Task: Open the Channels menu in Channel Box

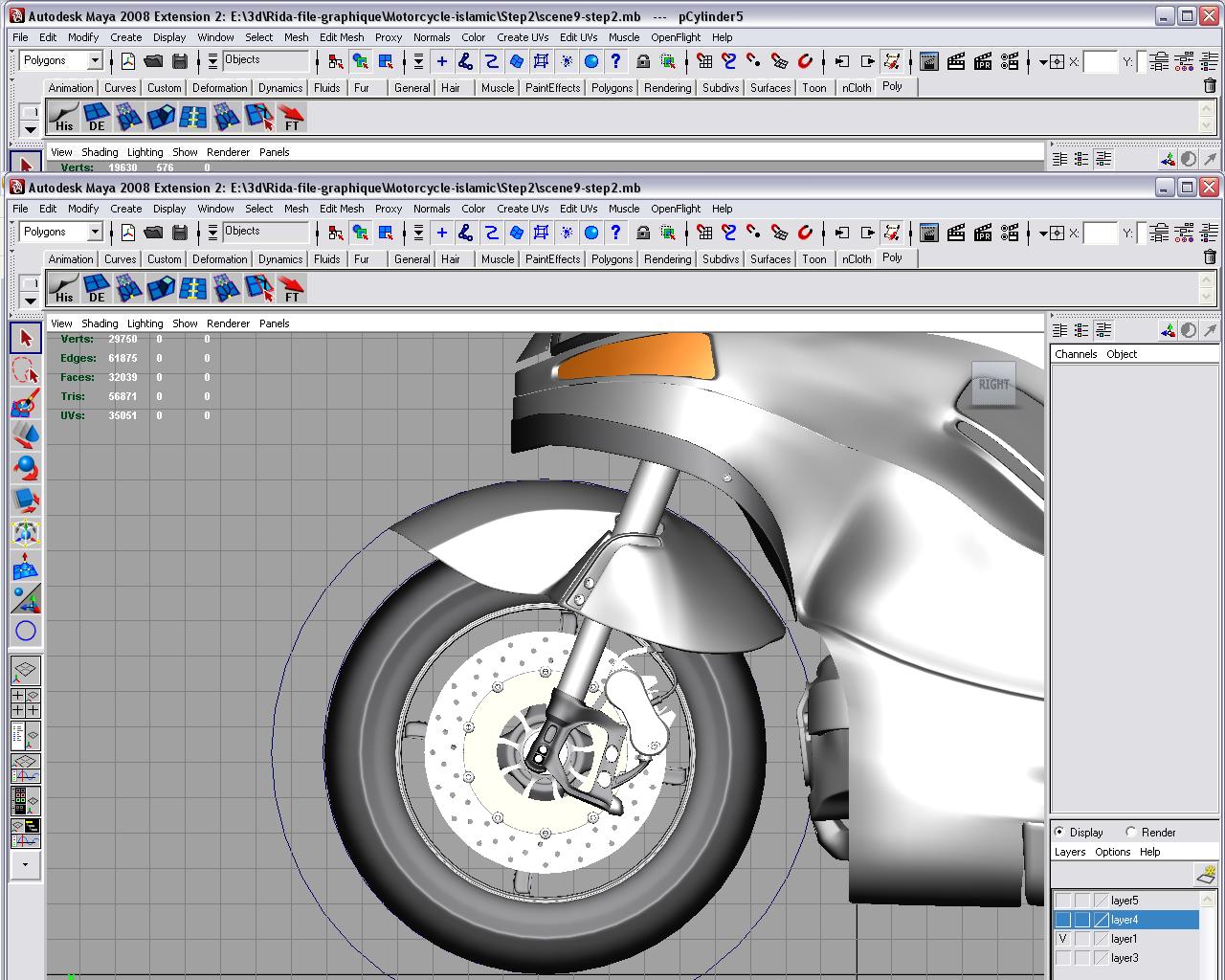Action: click(1076, 354)
